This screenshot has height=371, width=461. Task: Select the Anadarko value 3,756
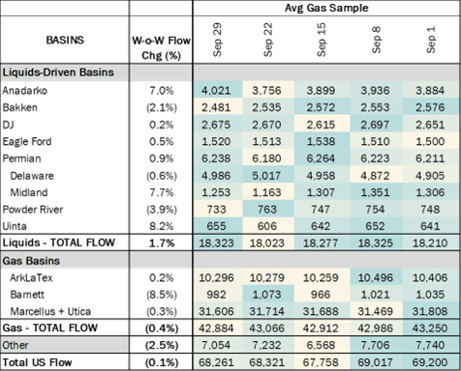pyautogui.click(x=267, y=91)
